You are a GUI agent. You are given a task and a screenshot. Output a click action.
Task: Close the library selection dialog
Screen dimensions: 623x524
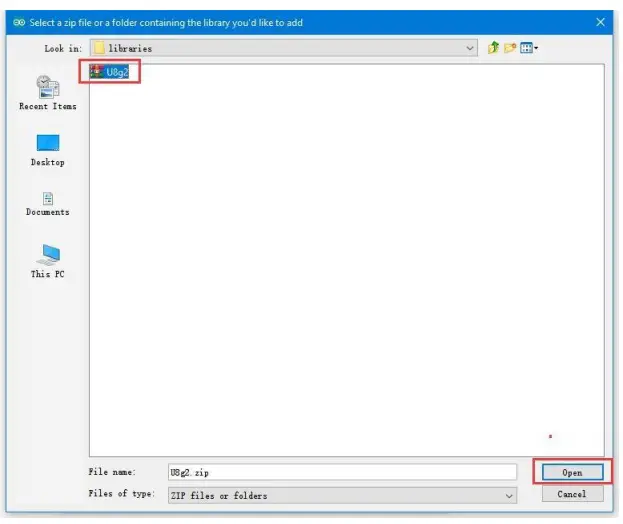coord(600,22)
